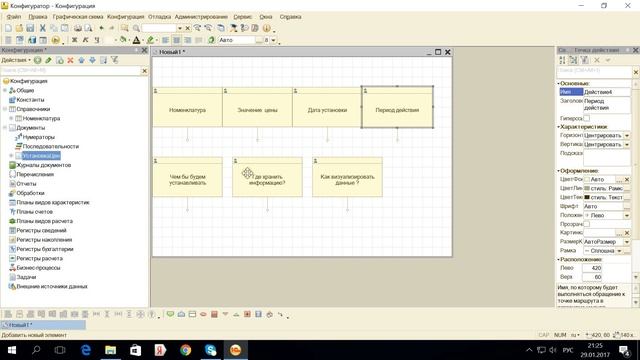Image resolution: width=640 pixels, height=360 pixels.
Task: Open the РазмерКартинки АвтоРазмер dropdown
Action: point(627,242)
